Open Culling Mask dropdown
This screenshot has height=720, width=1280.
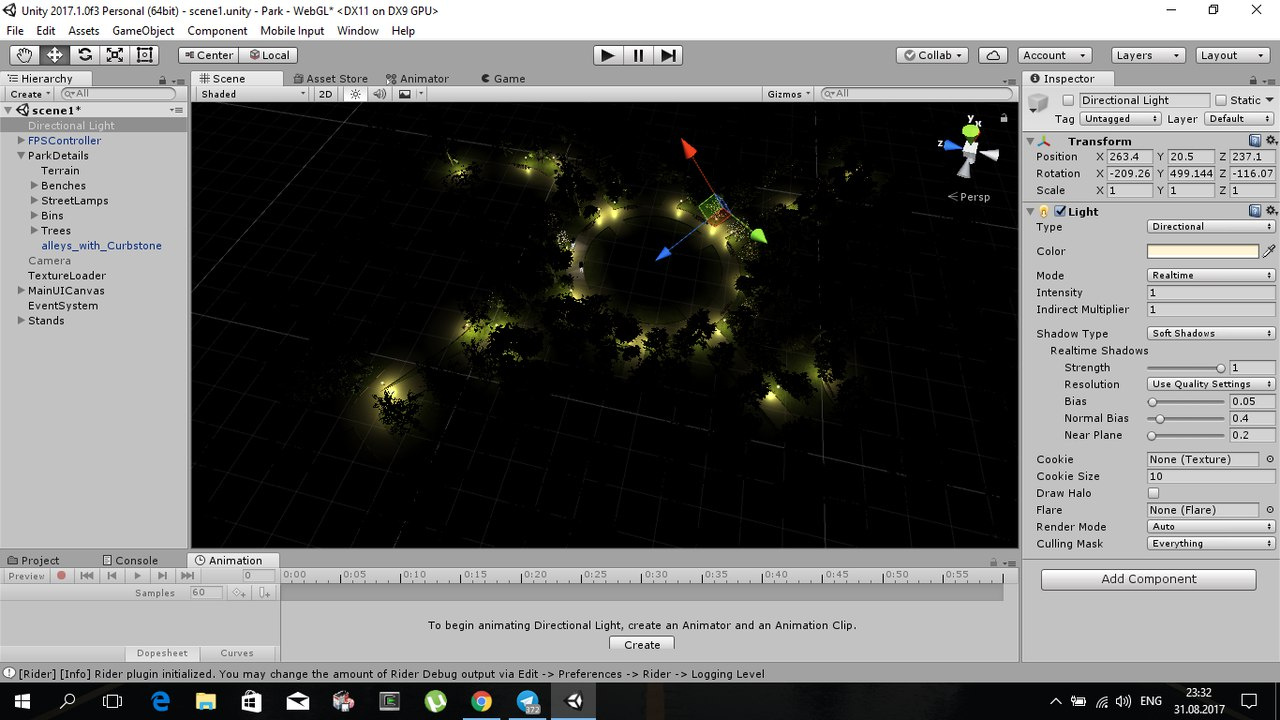1211,544
